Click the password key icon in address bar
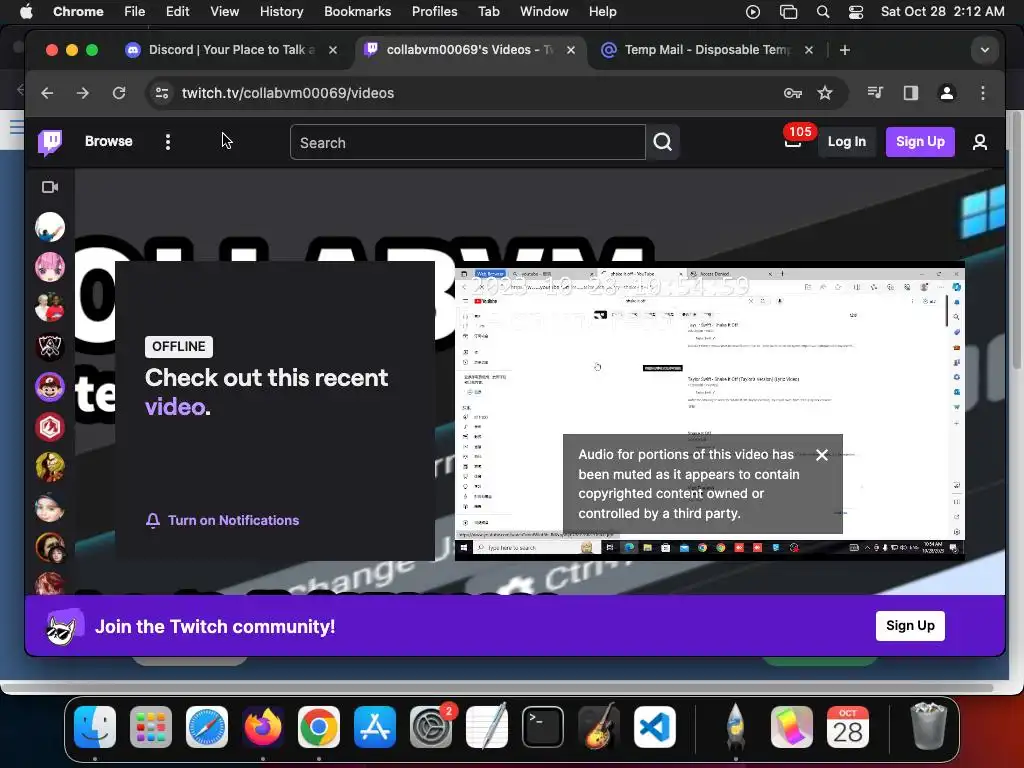 [x=793, y=93]
